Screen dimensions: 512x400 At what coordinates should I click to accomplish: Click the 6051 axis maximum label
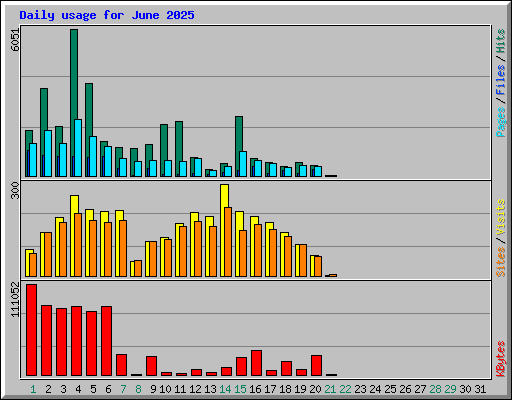(x=15, y=40)
